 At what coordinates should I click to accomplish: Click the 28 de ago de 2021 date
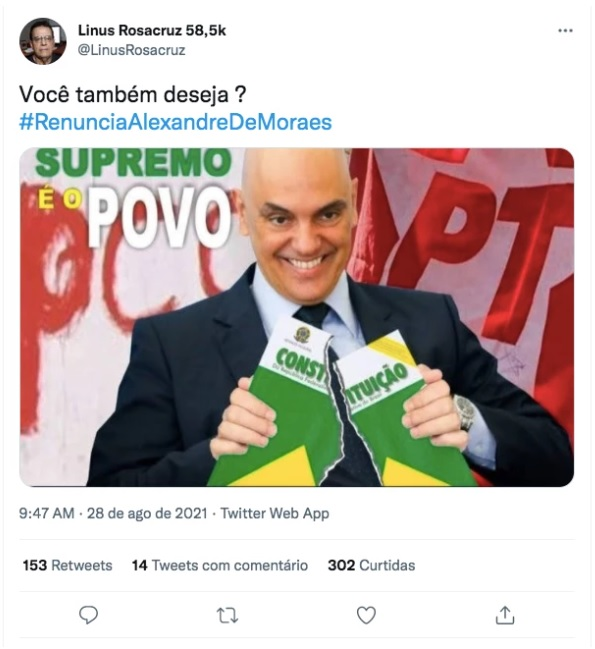pos(147,513)
